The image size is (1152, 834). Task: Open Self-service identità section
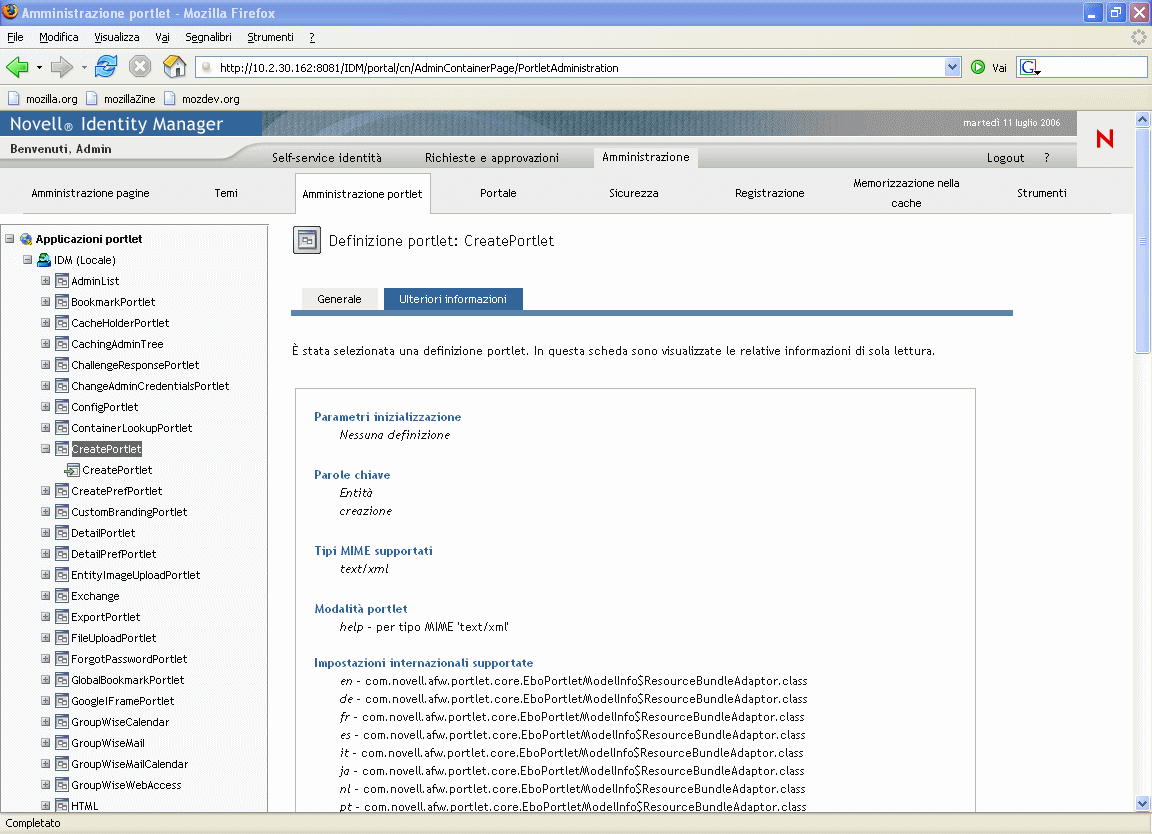click(x=327, y=158)
